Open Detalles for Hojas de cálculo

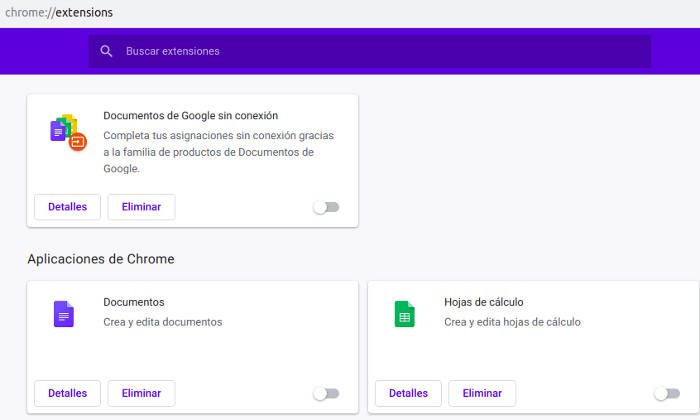coord(408,393)
